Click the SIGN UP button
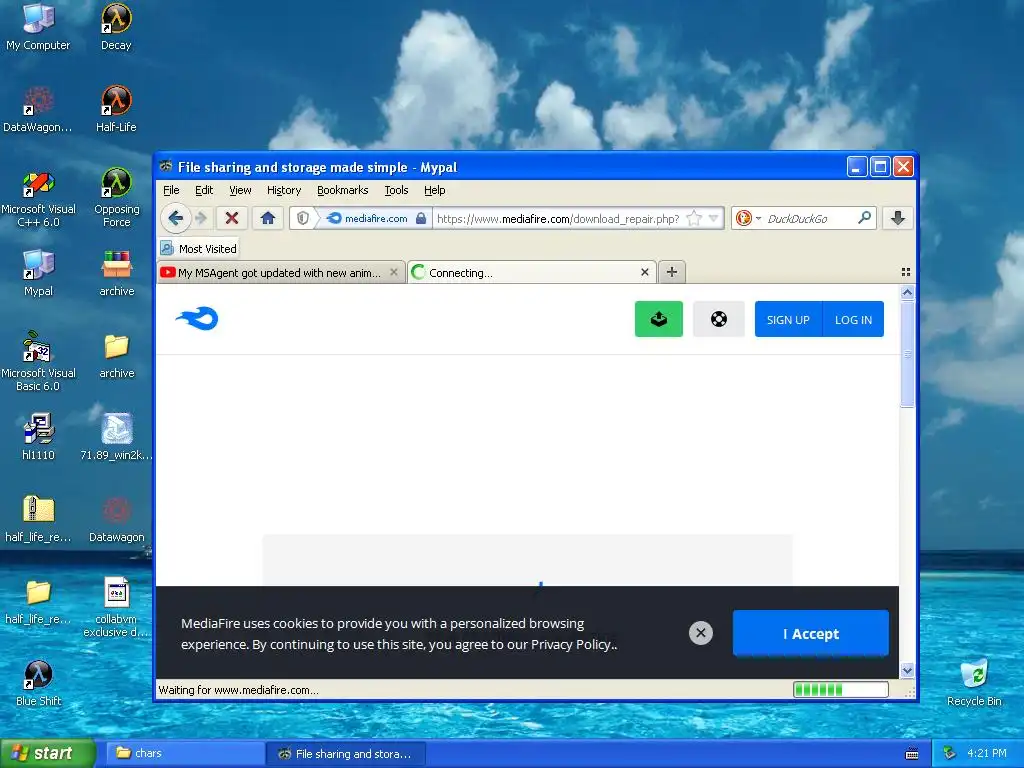1024x768 pixels. click(x=788, y=319)
